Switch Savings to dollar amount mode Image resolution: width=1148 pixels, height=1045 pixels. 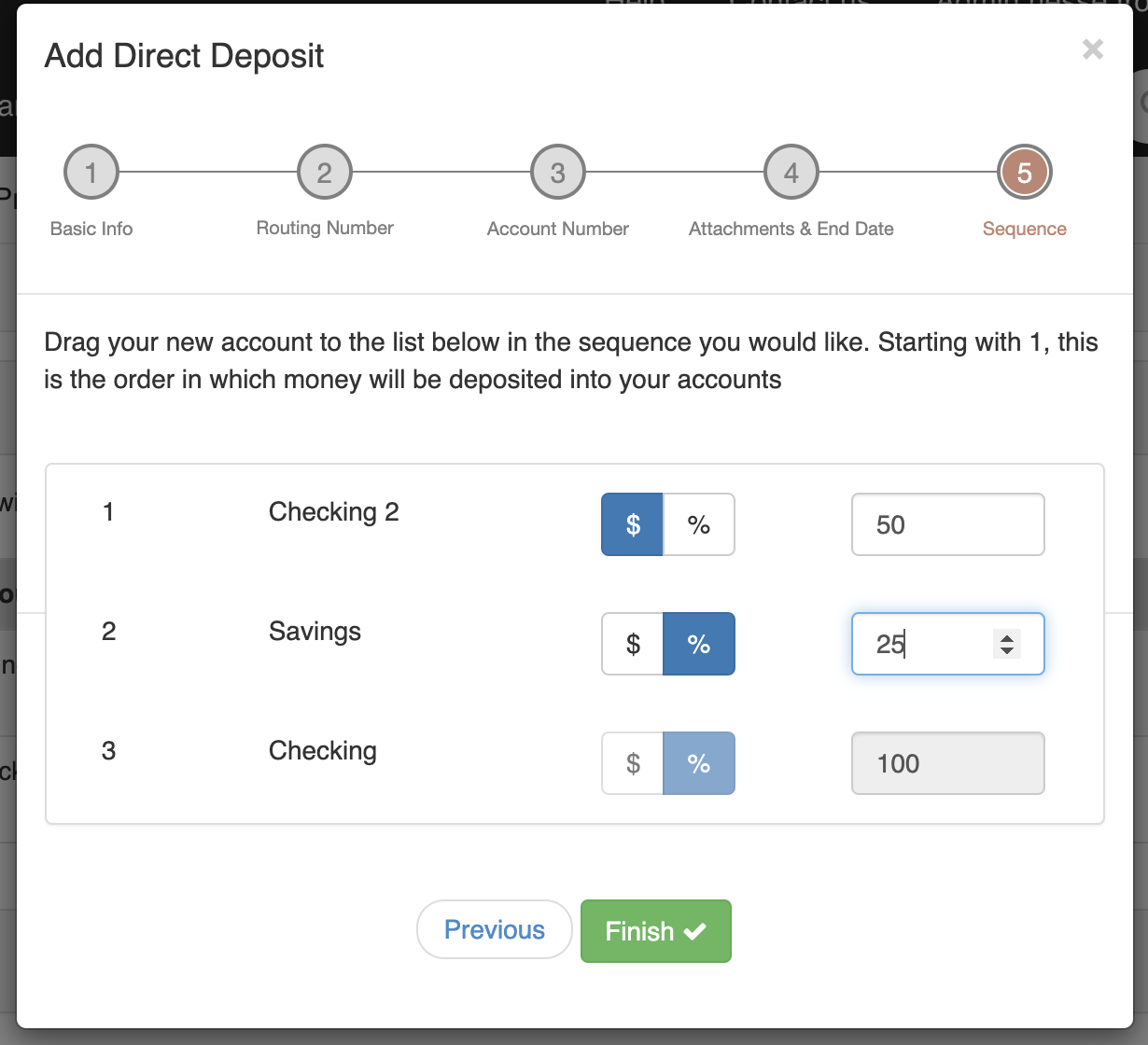633,644
